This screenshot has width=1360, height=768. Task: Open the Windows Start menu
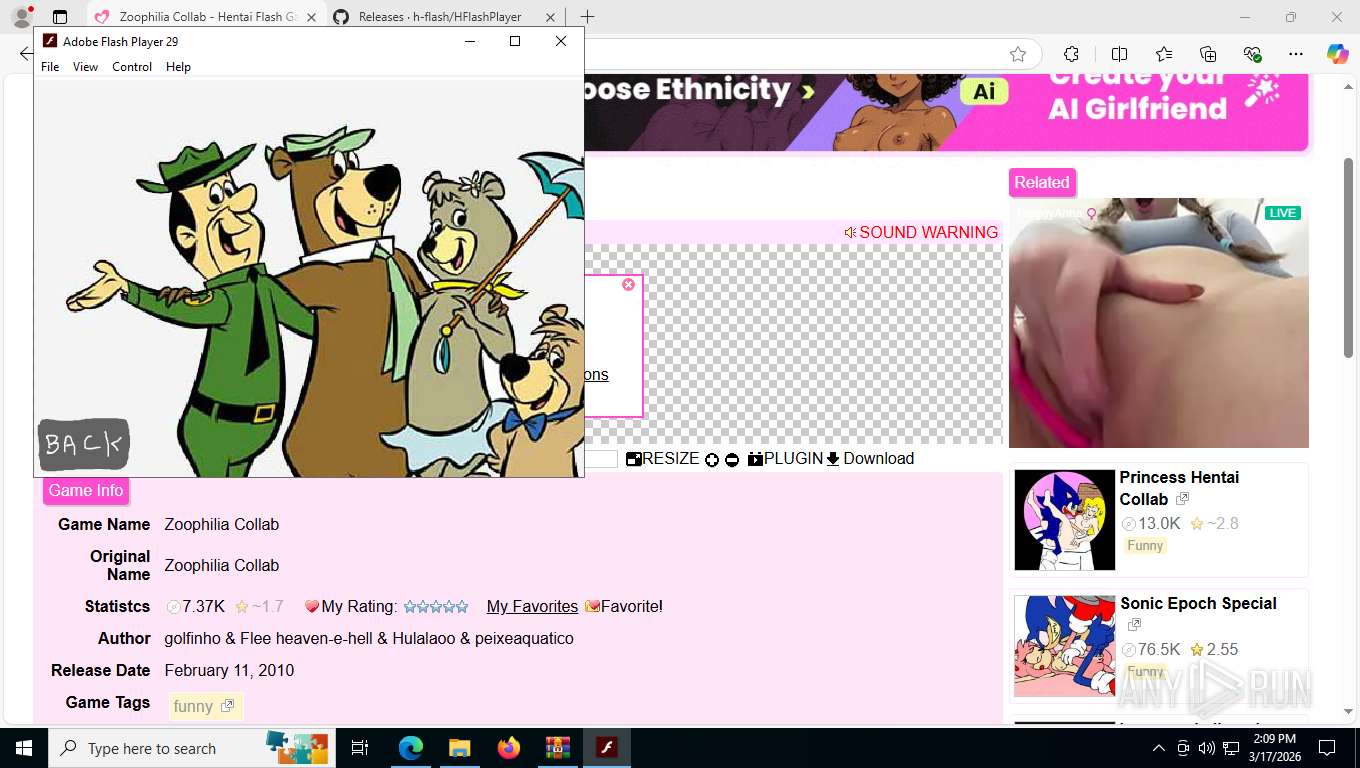(24, 748)
